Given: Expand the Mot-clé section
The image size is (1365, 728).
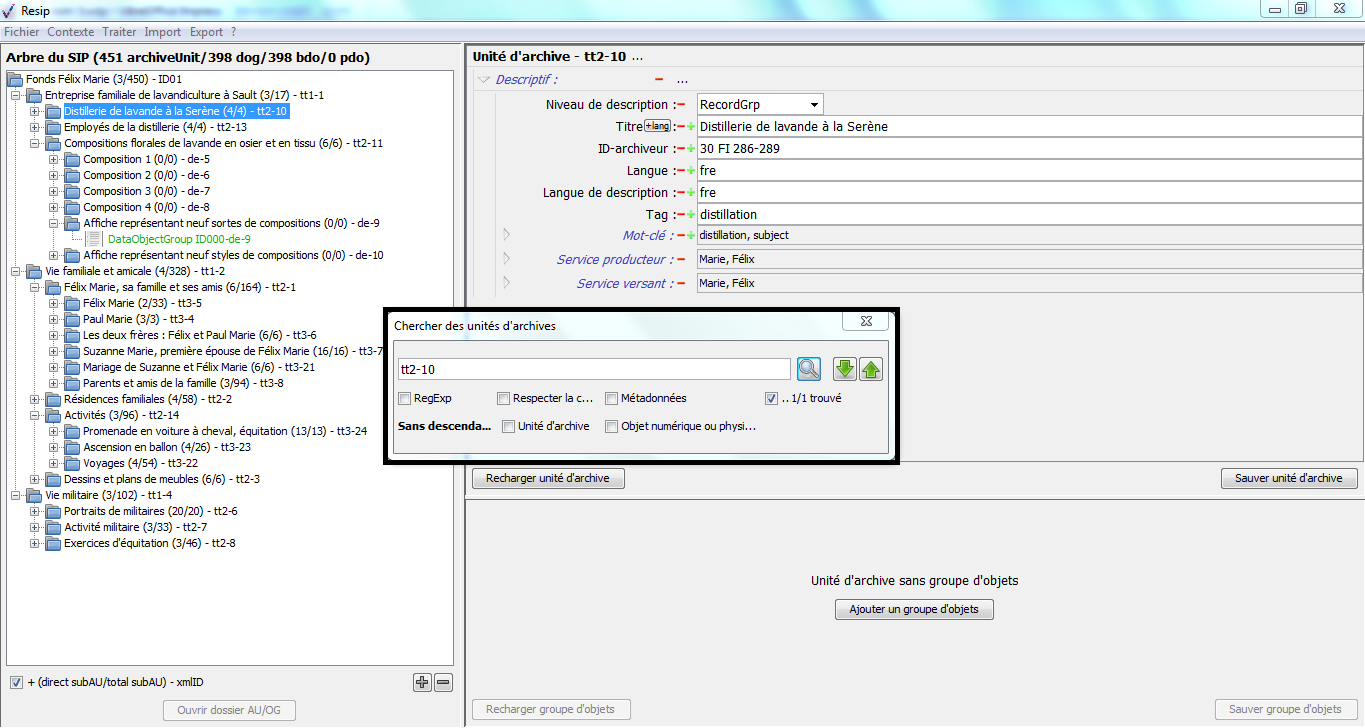Looking at the screenshot, I should 506,235.
